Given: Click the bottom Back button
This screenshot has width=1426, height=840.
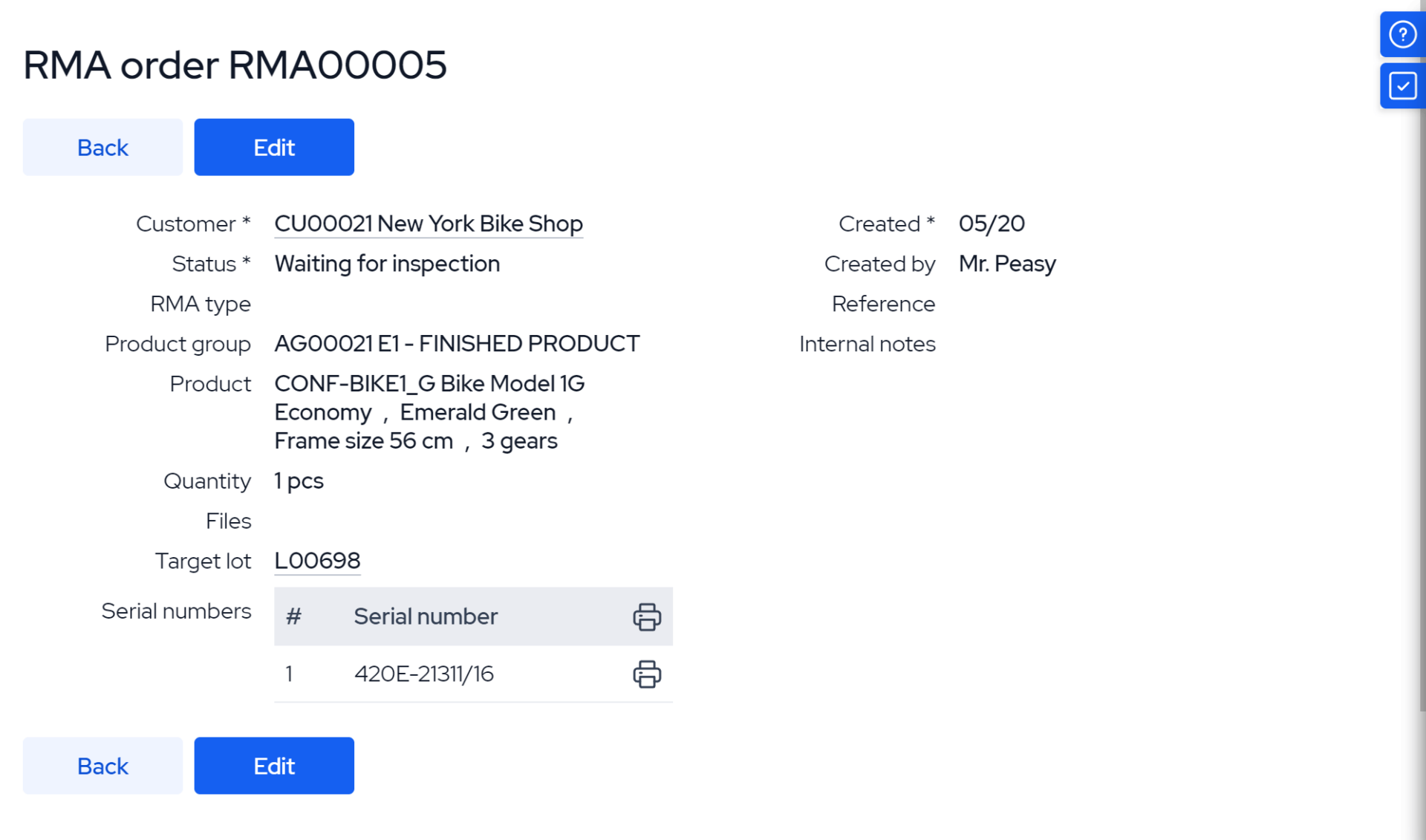Looking at the screenshot, I should [102, 766].
